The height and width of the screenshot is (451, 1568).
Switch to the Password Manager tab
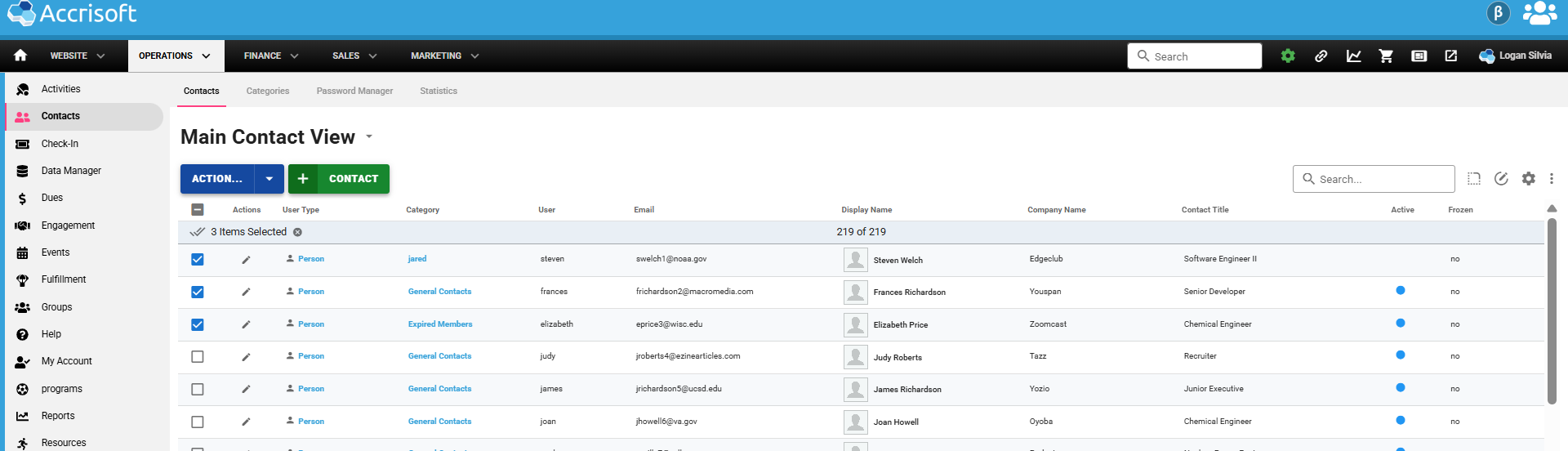tap(354, 91)
